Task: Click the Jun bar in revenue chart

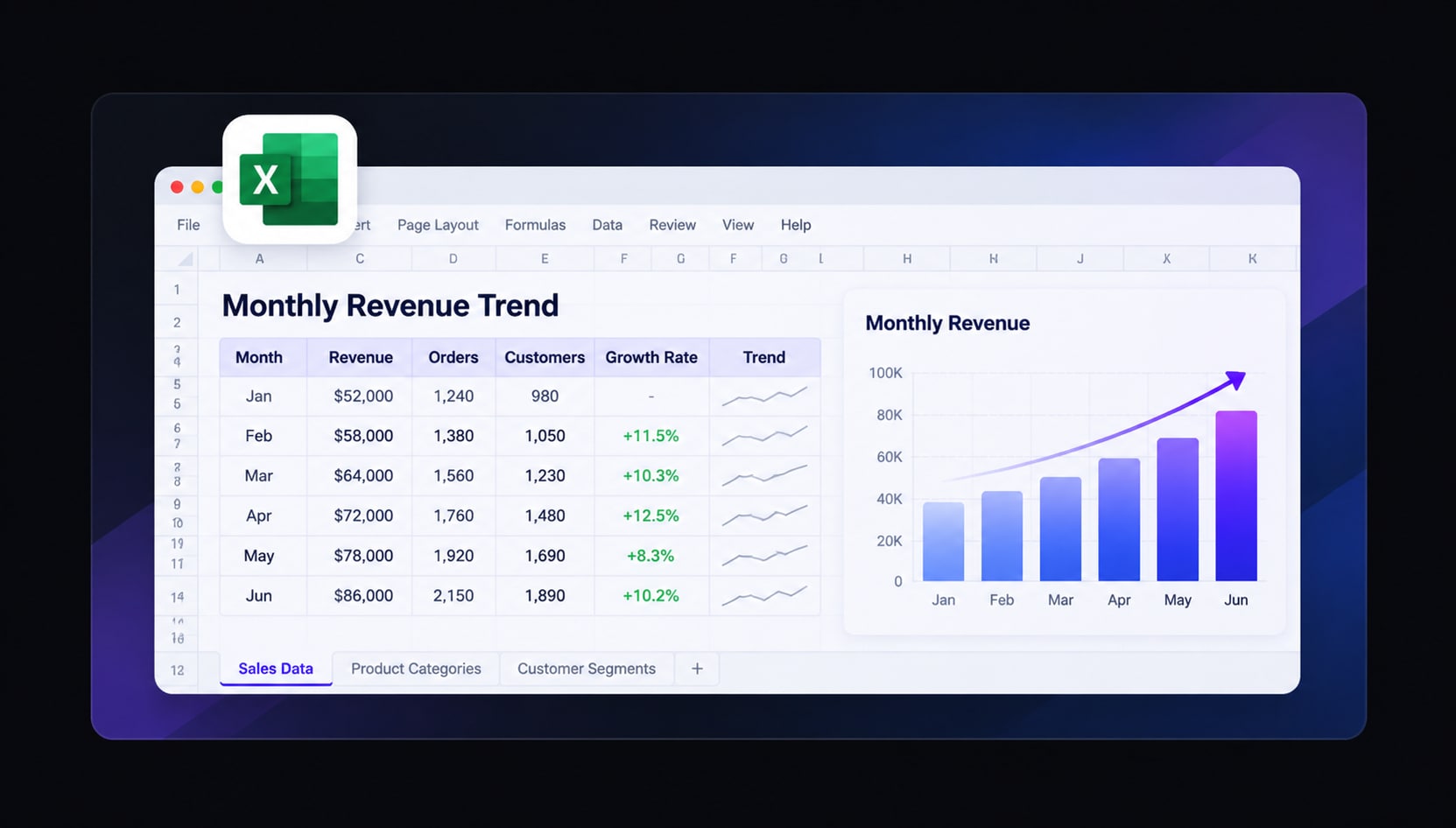Action: coord(1236,496)
